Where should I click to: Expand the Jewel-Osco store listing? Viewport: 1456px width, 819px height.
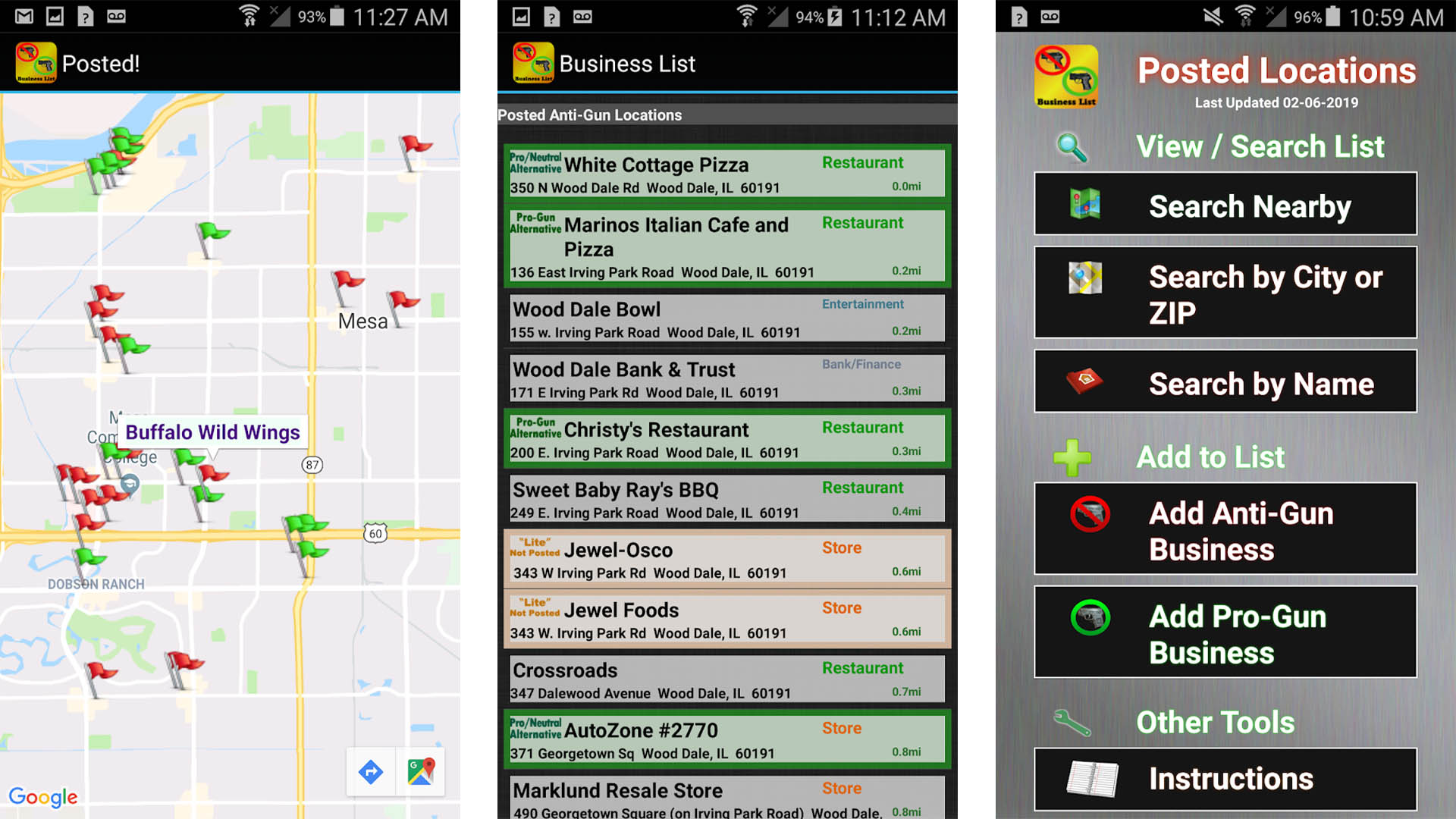tap(727, 560)
